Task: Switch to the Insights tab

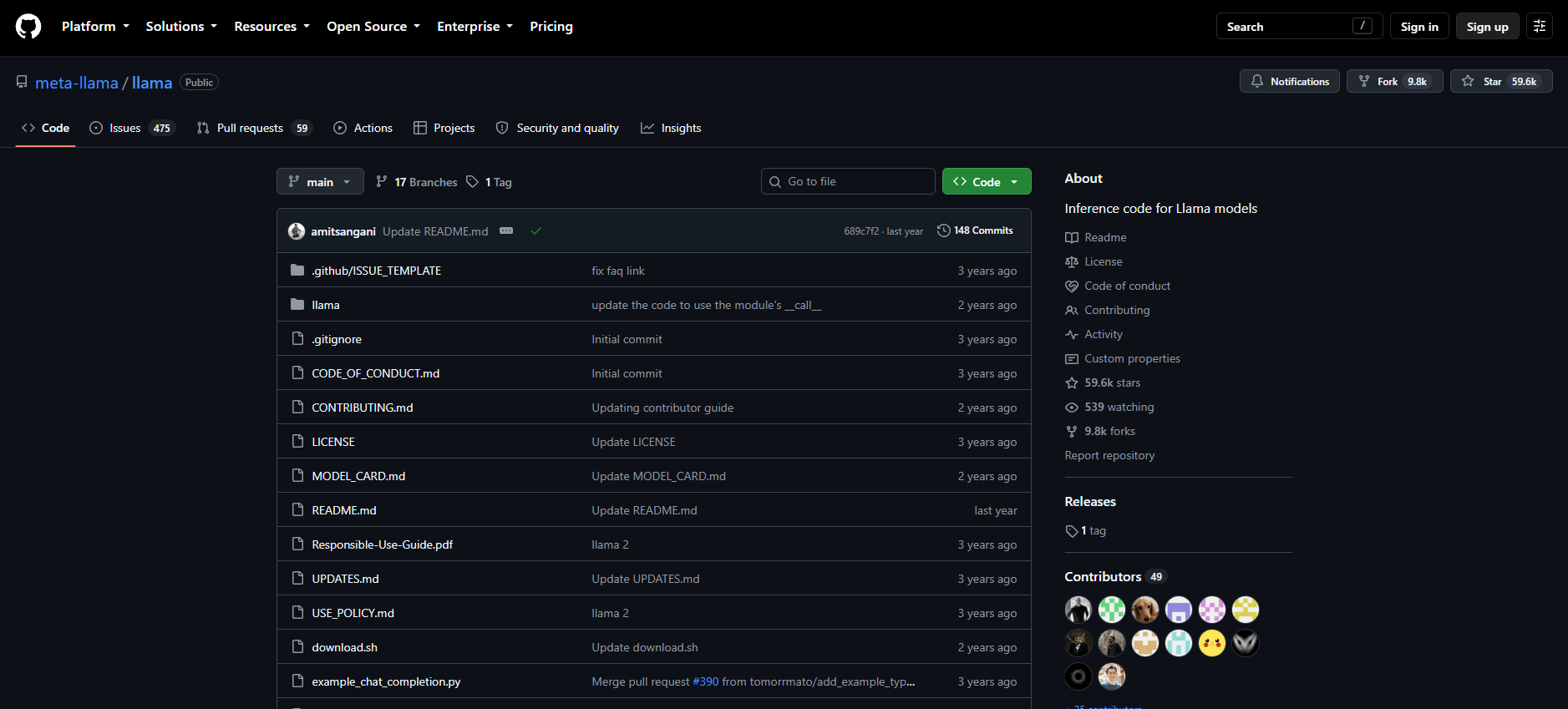Action: point(671,128)
